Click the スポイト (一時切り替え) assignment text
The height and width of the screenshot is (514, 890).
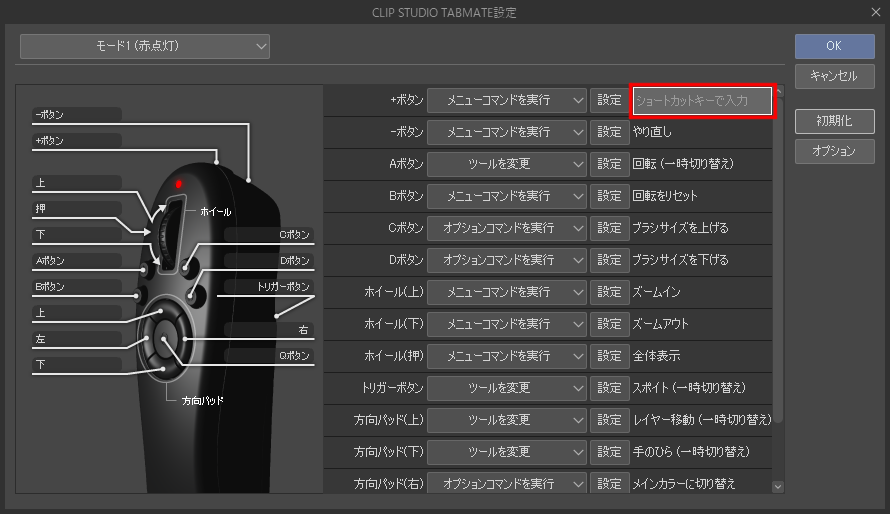(690, 388)
